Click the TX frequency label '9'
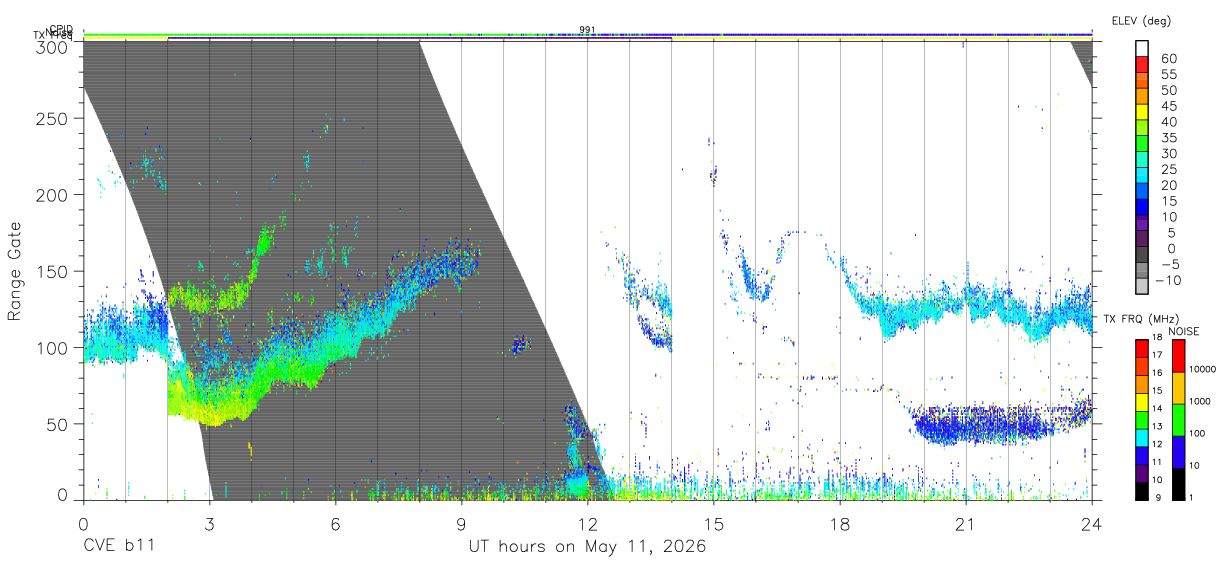Image resolution: width=1228 pixels, height=567 pixels. tap(1159, 497)
